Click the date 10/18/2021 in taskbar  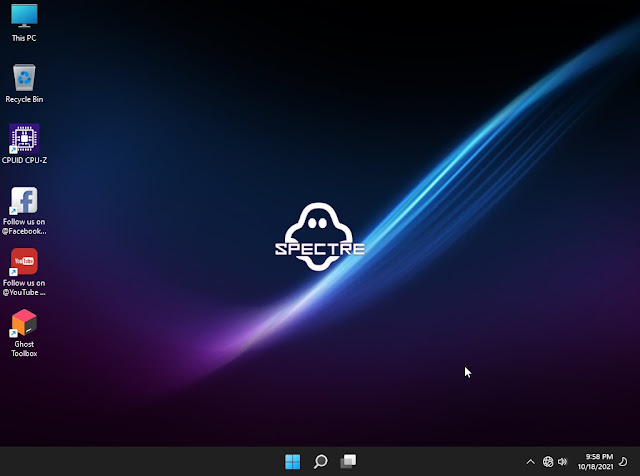point(595,467)
